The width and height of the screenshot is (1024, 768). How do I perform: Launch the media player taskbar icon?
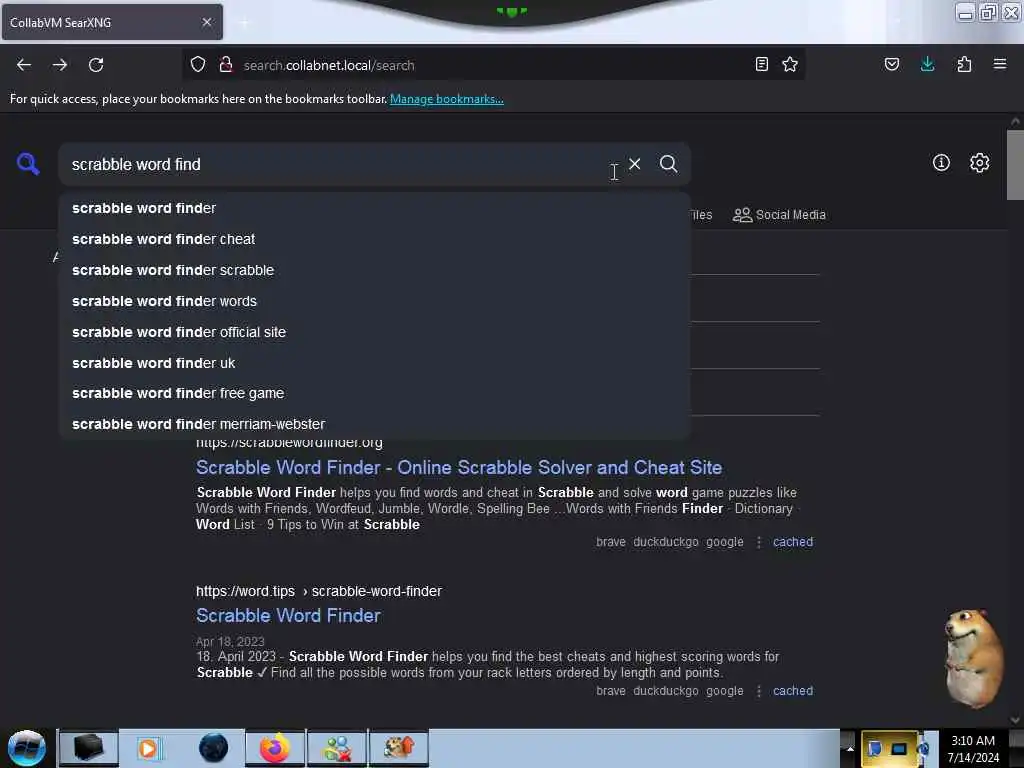(148, 748)
